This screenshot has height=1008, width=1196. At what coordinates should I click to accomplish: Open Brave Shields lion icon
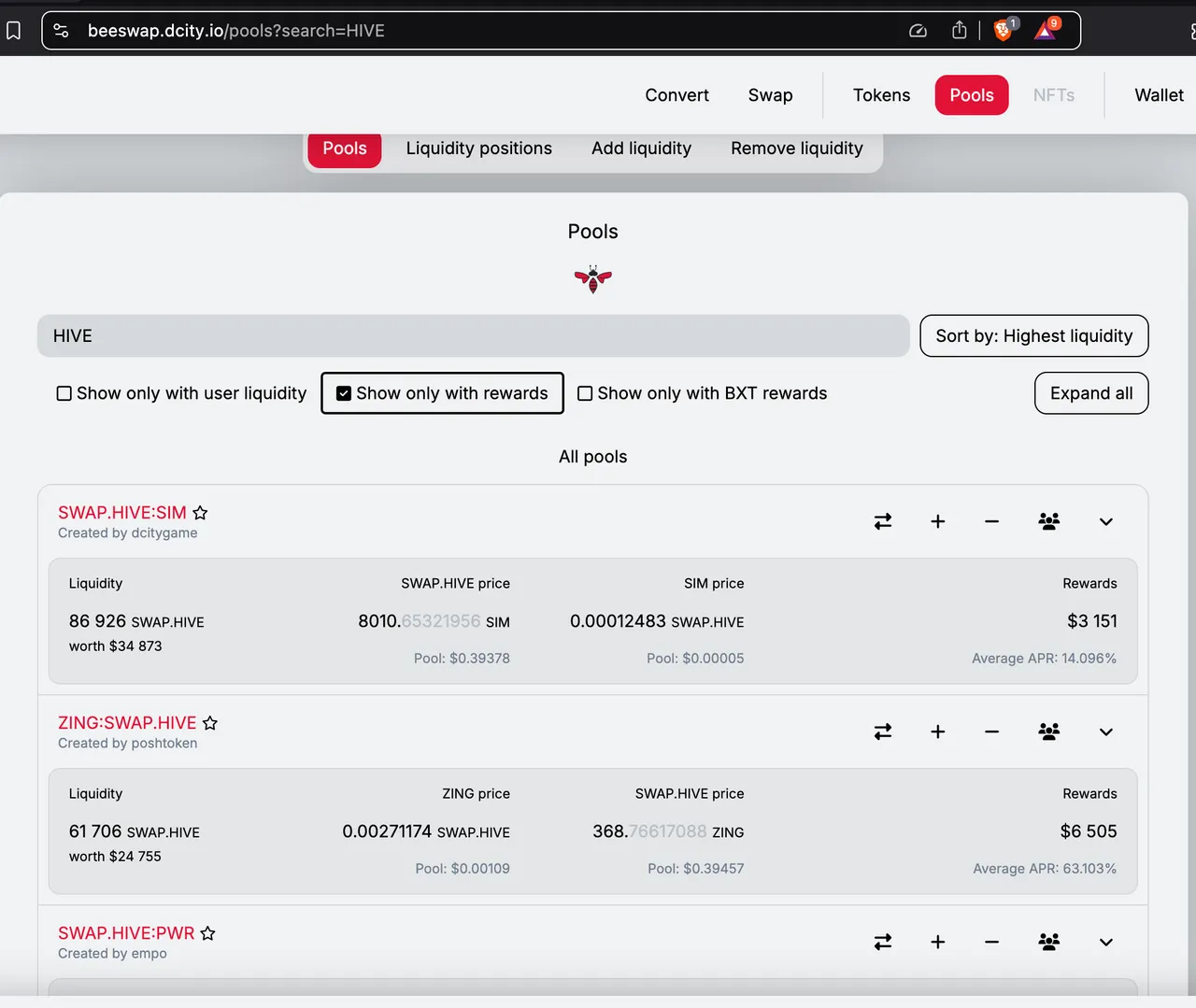click(x=1004, y=30)
